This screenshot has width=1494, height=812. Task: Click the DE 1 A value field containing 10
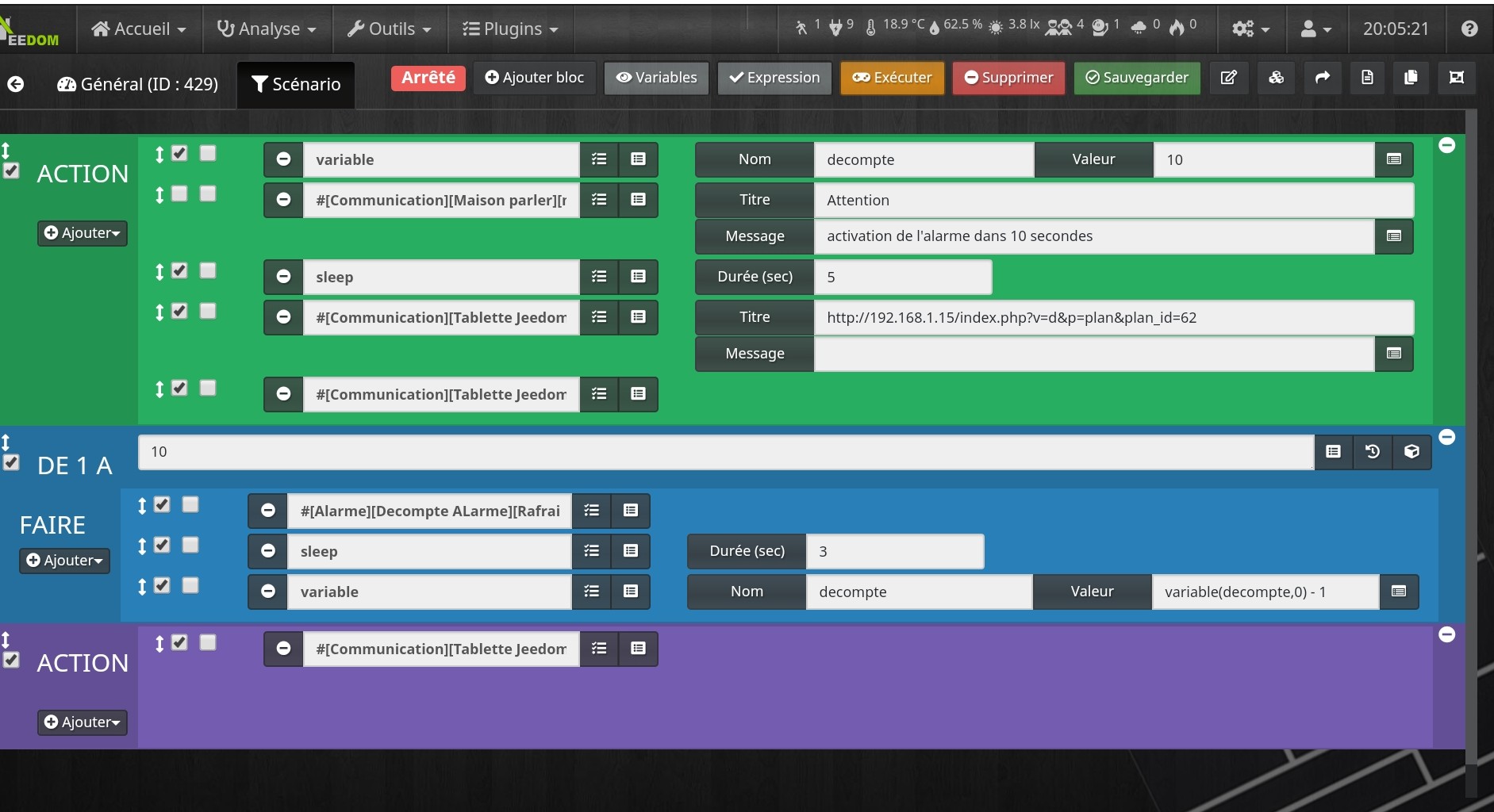pos(726,452)
